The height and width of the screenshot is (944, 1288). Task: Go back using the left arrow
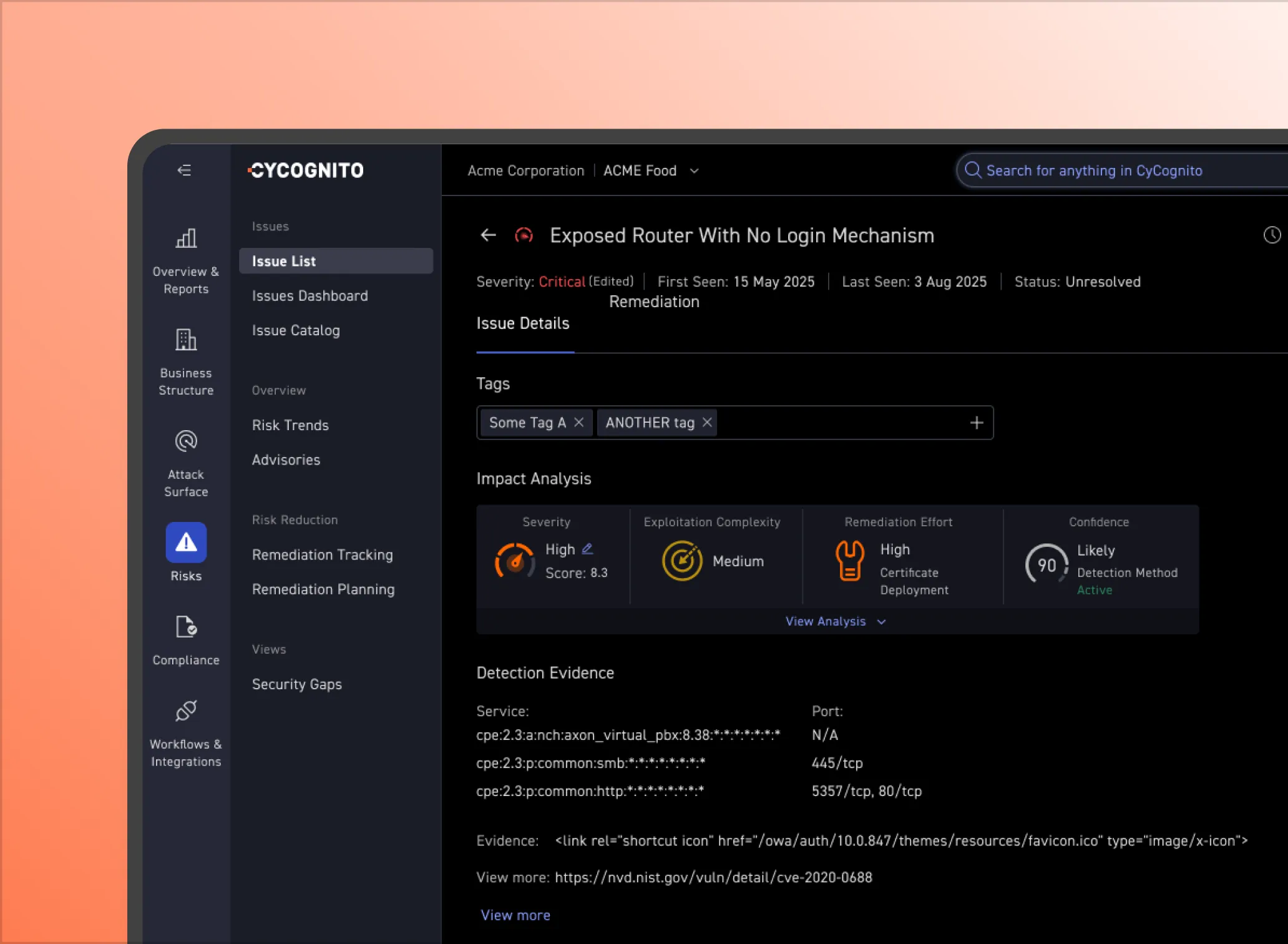point(488,235)
